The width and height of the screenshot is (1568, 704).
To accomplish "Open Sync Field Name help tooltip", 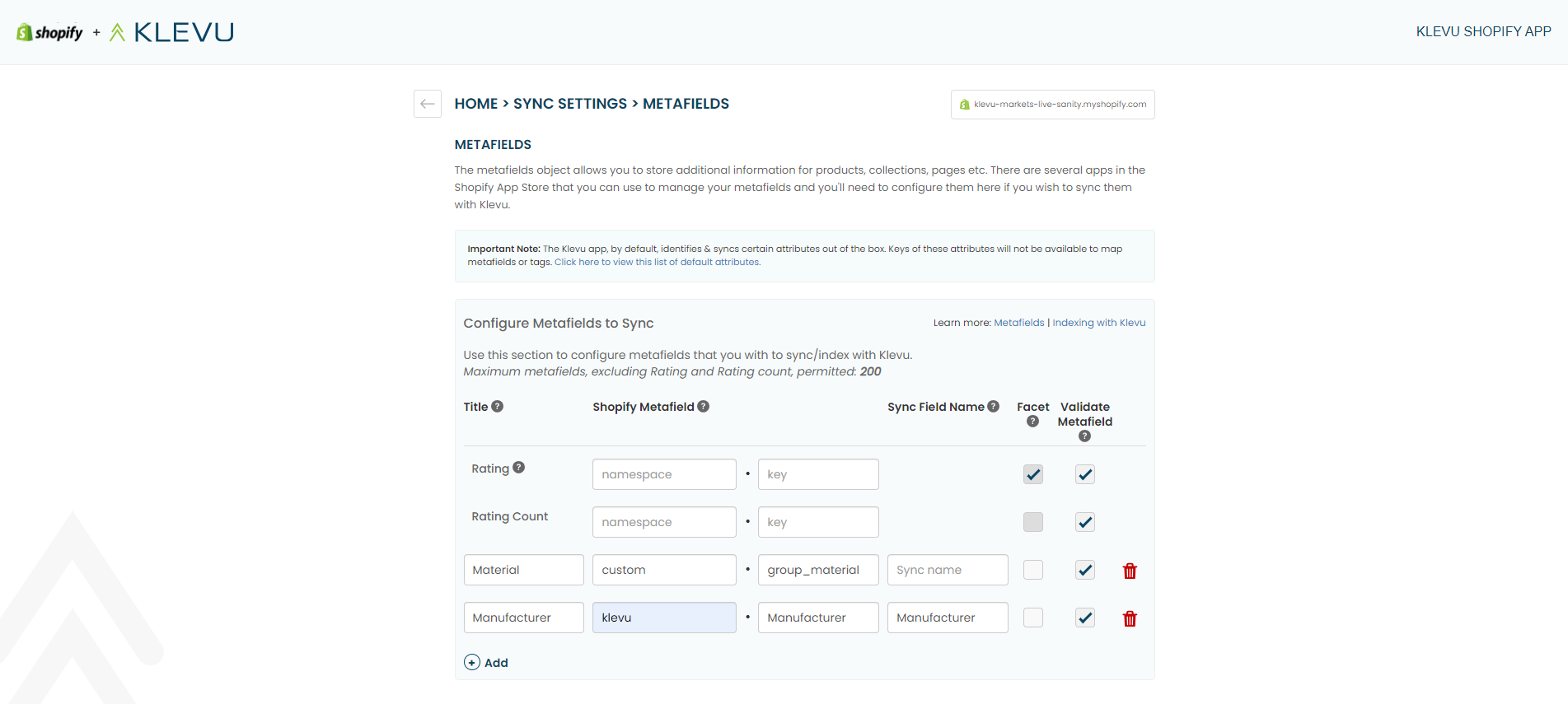I will [x=993, y=407].
